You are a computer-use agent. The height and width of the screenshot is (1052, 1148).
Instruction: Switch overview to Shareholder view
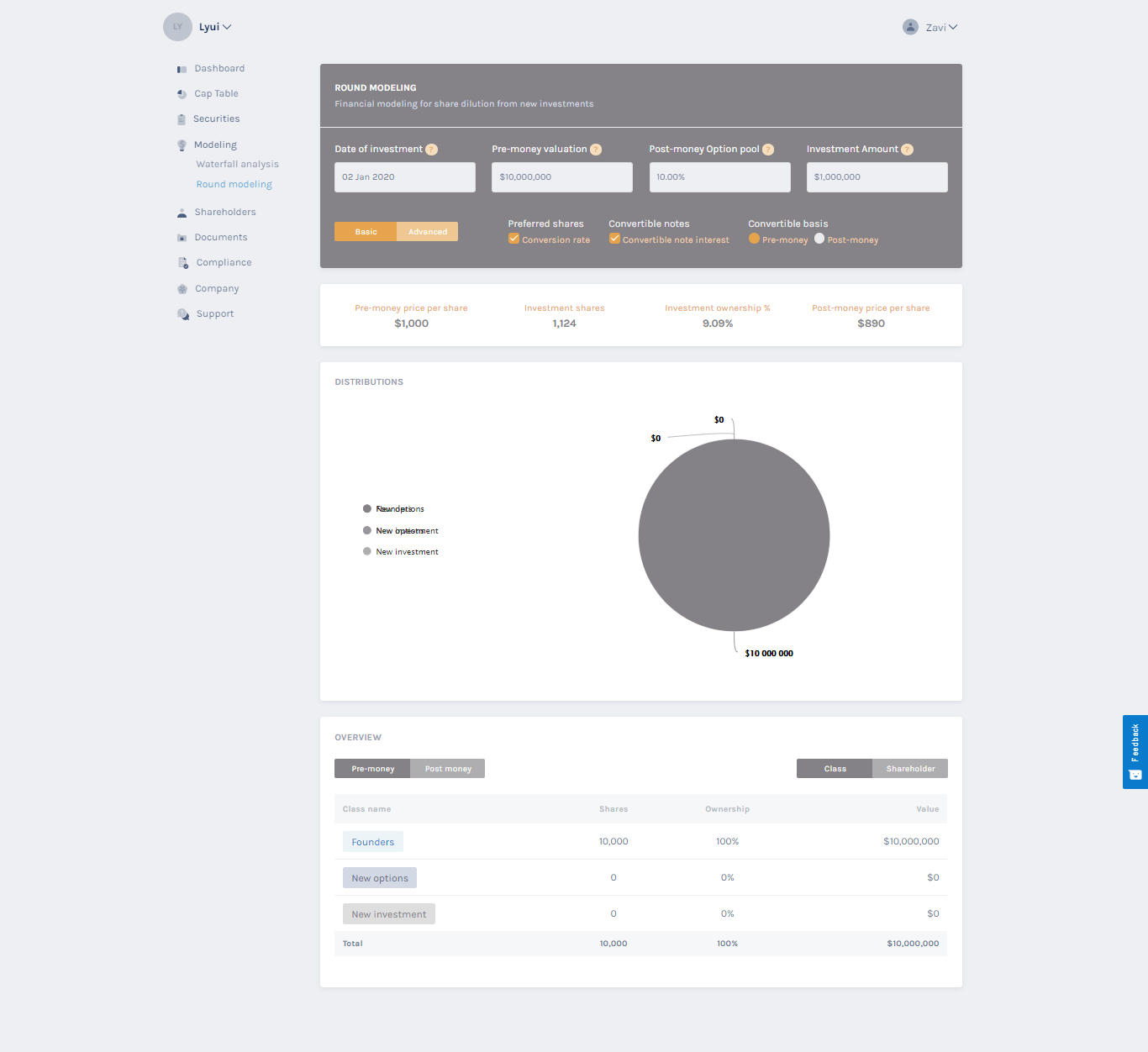[x=910, y=769]
